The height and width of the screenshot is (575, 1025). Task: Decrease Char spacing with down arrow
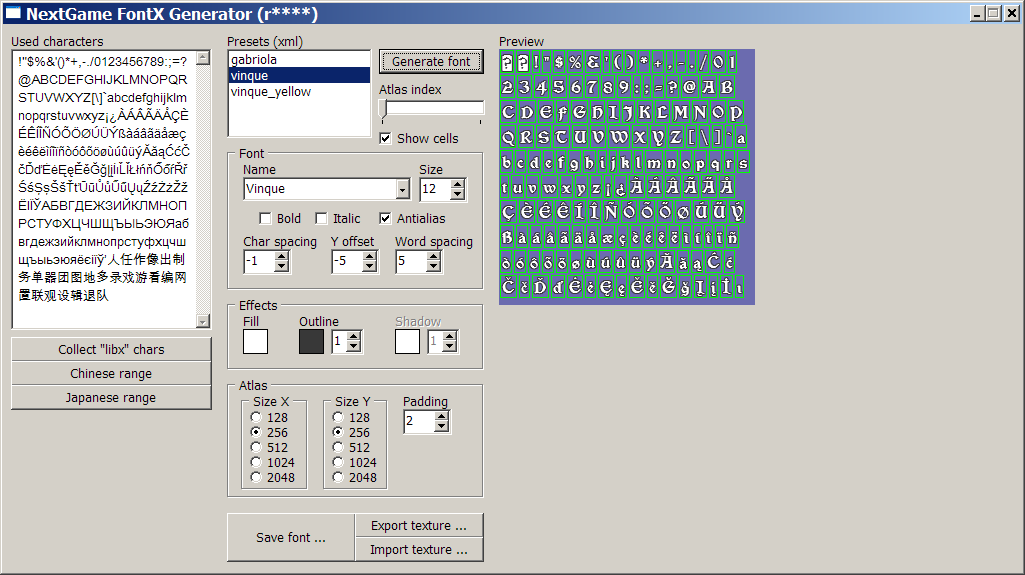[281, 267]
